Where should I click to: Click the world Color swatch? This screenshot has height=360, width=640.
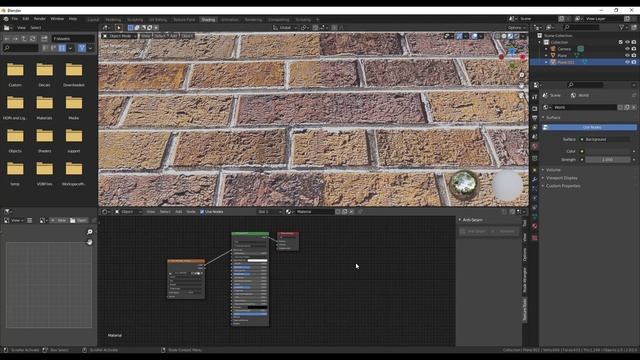coord(608,151)
